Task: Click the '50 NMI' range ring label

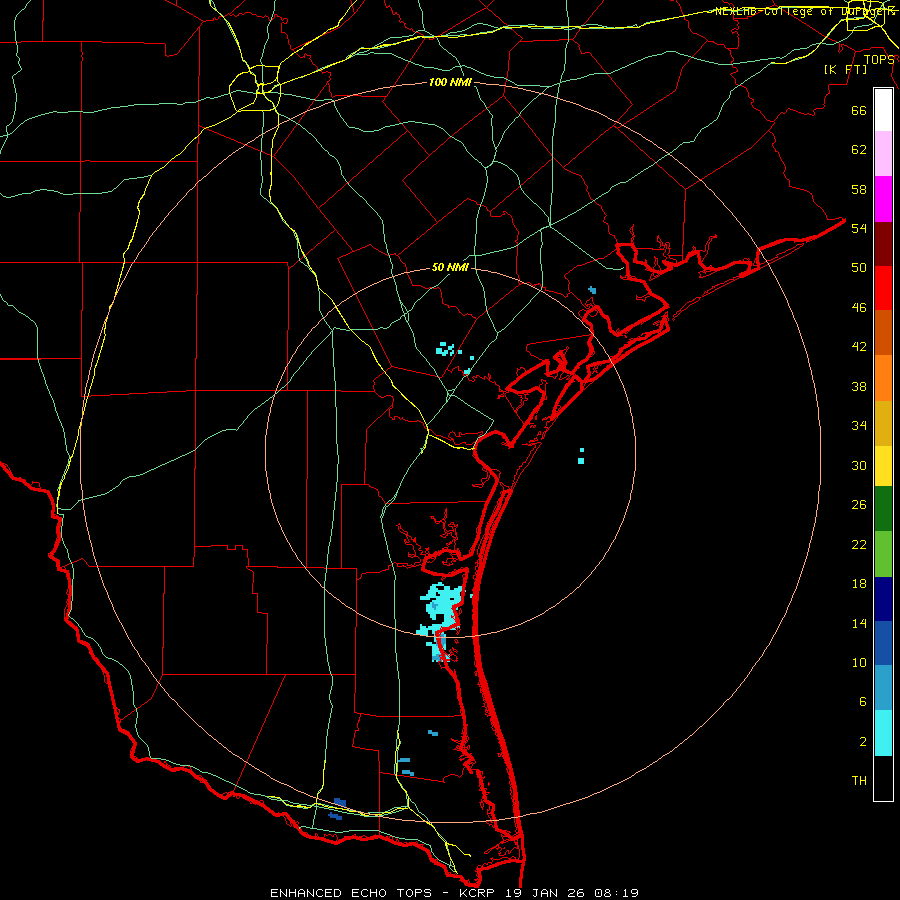Action: click(x=450, y=267)
